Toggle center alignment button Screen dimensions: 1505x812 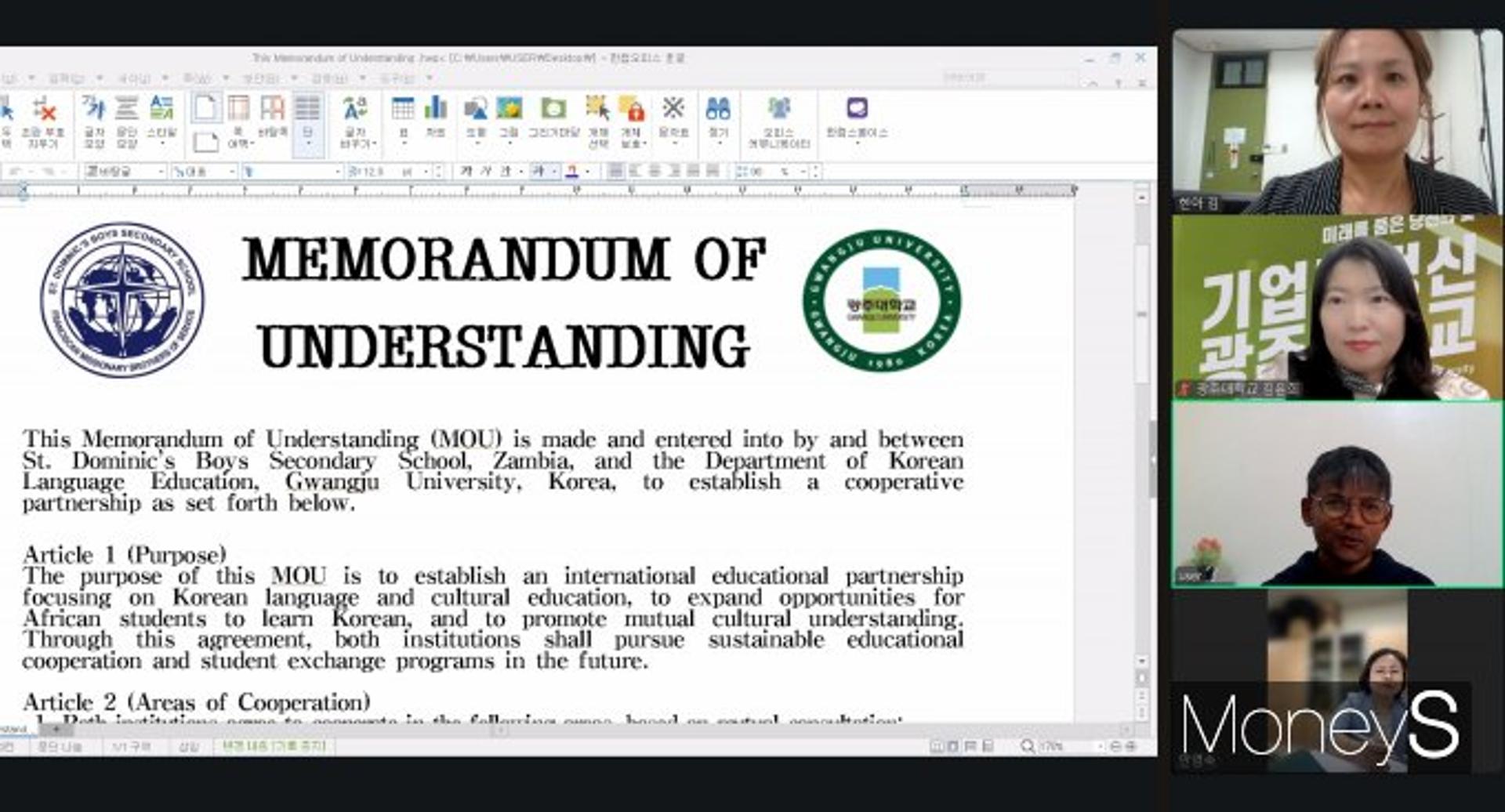tap(655, 170)
